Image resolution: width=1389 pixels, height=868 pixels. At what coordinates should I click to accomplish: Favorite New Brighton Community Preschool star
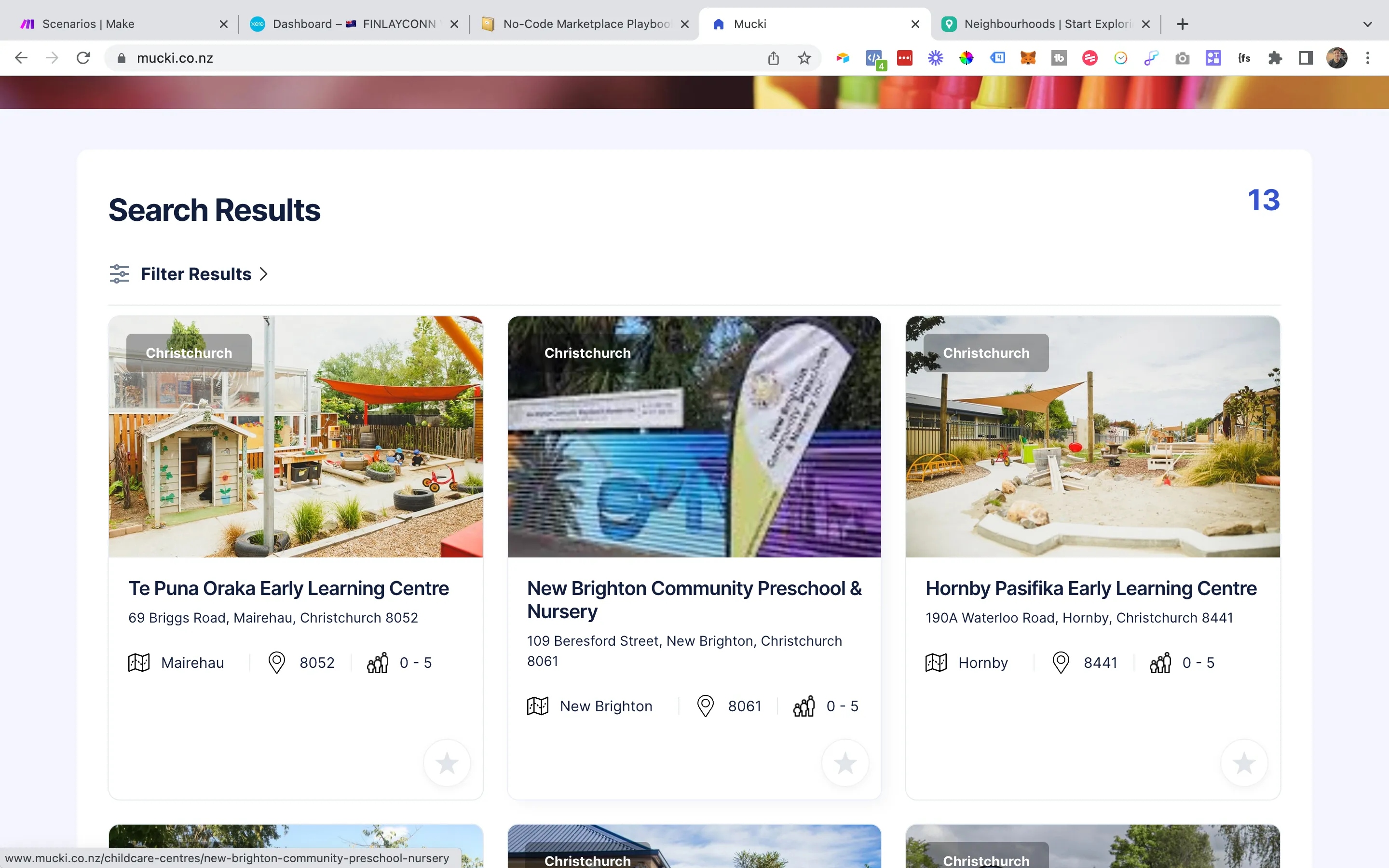click(x=845, y=763)
